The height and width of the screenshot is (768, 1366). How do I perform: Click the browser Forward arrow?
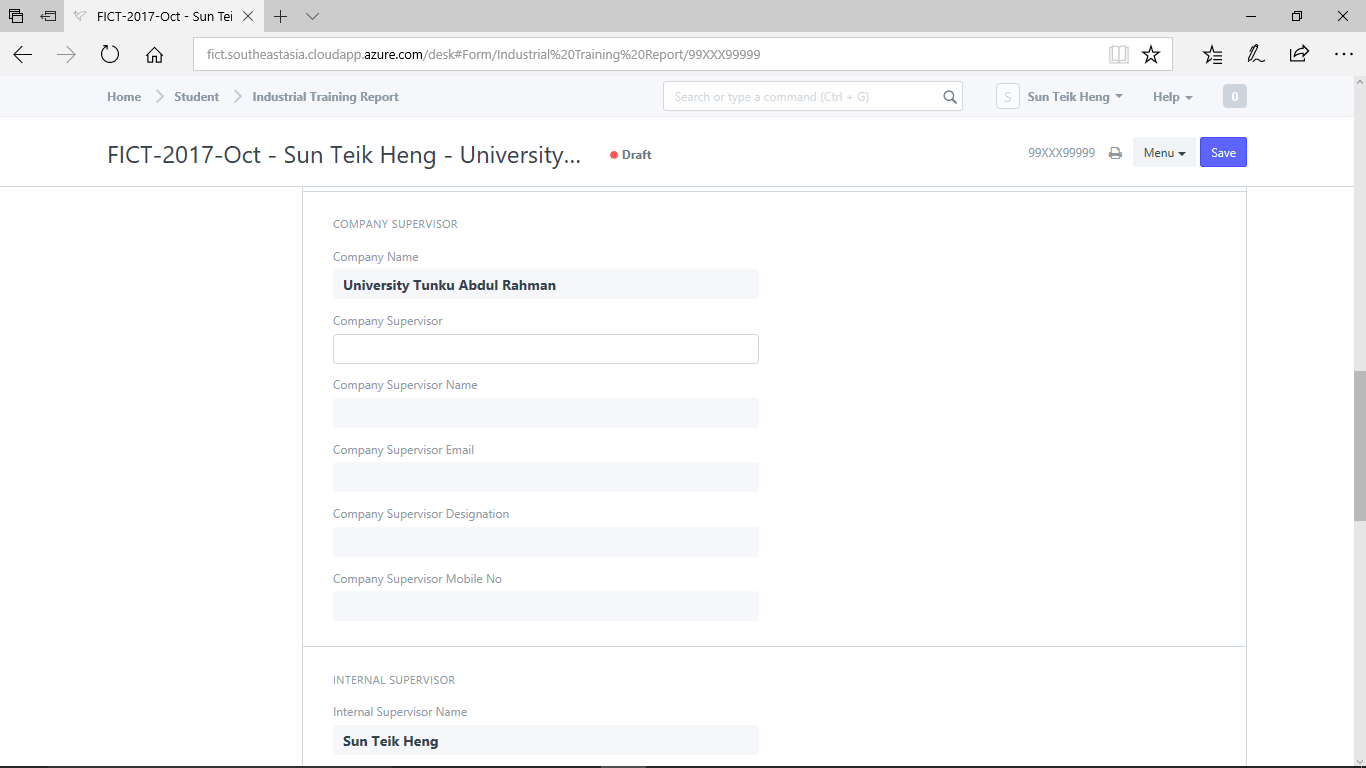point(67,55)
